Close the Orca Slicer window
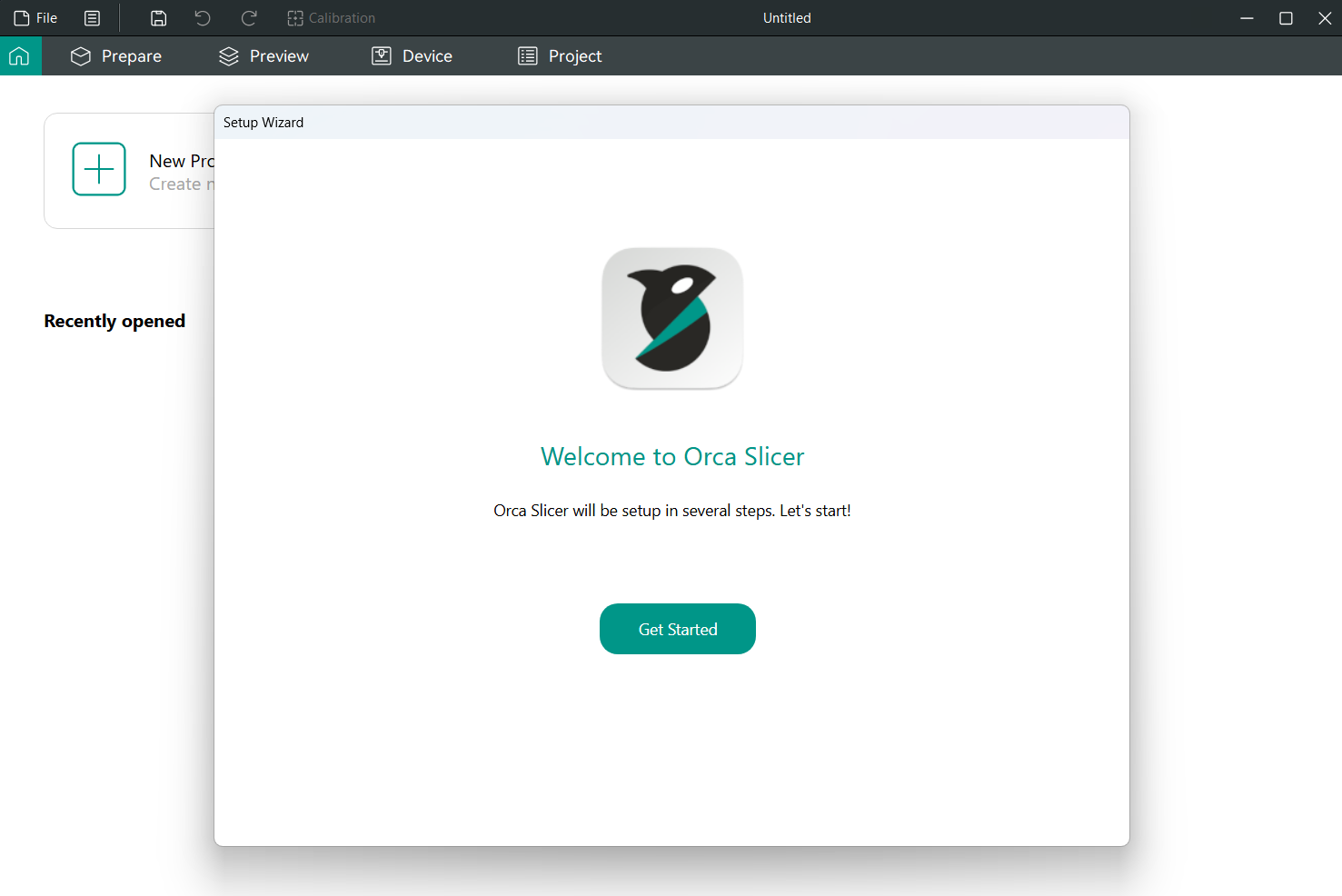Screen dimensions: 1342x896 click(x=1325, y=18)
